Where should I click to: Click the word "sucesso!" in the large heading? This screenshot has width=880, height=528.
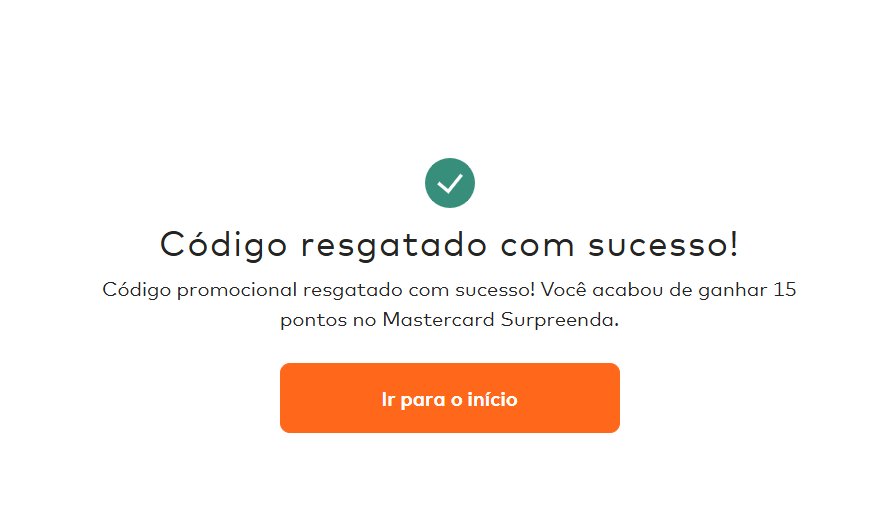pos(663,246)
